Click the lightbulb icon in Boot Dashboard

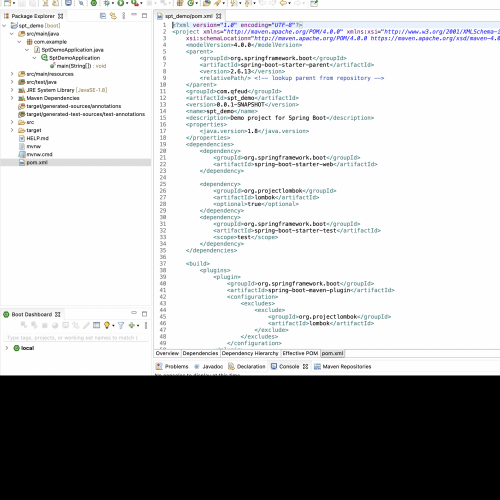click(107, 325)
